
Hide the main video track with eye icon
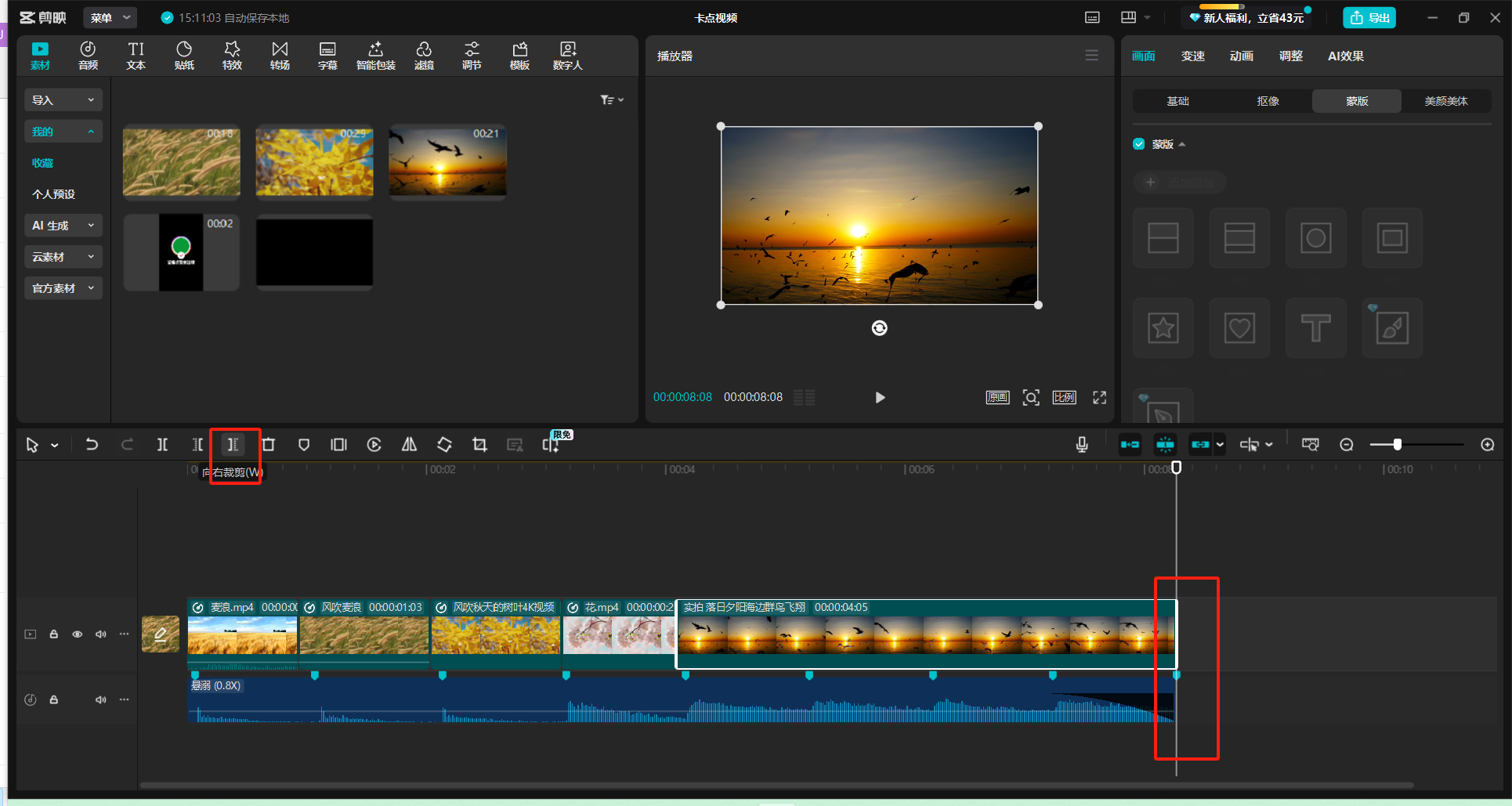(x=78, y=634)
